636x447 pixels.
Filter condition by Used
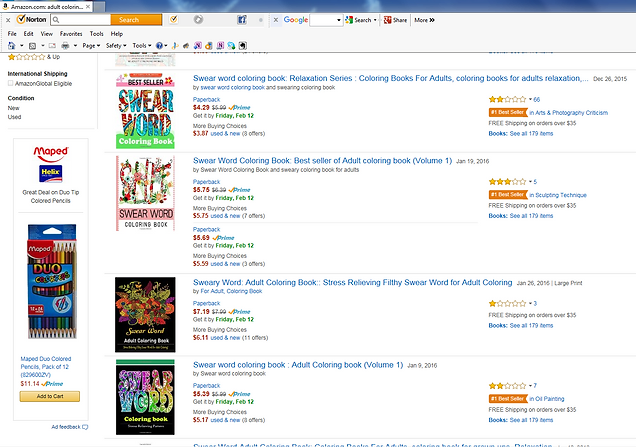coord(14,117)
